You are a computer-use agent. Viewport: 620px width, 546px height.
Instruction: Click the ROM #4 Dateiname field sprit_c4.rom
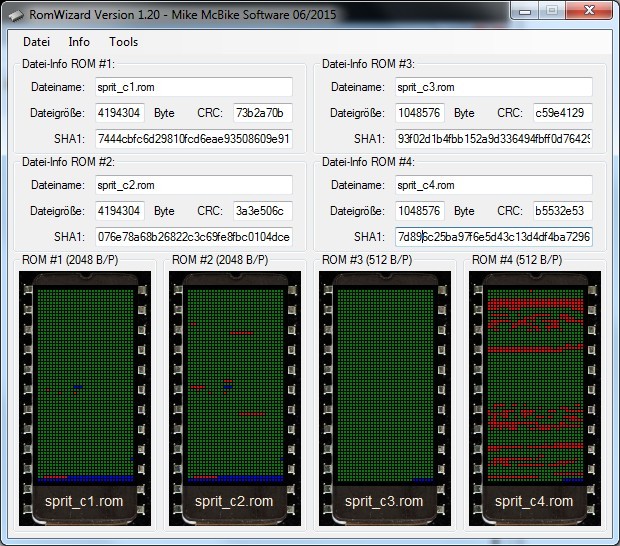(x=493, y=186)
